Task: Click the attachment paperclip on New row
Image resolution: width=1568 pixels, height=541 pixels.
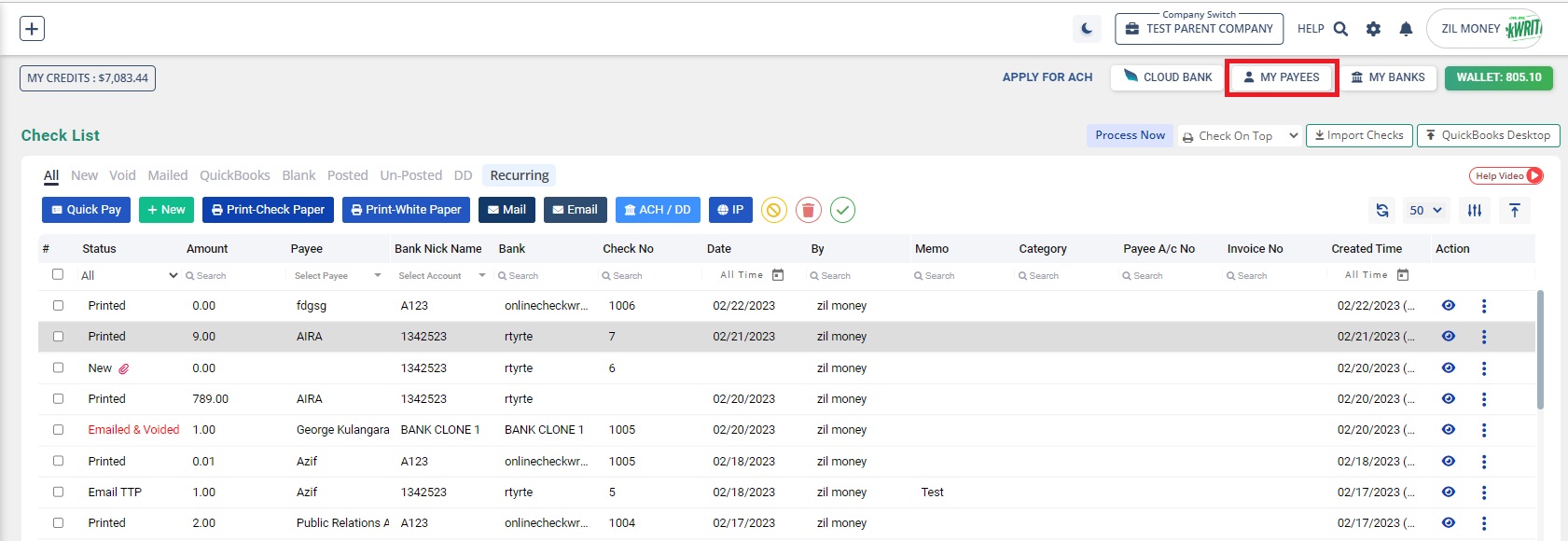Action: (x=123, y=368)
